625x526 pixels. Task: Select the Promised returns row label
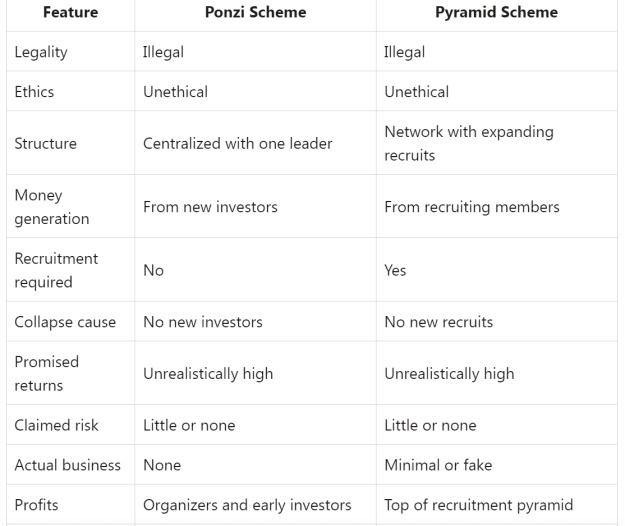(47, 373)
